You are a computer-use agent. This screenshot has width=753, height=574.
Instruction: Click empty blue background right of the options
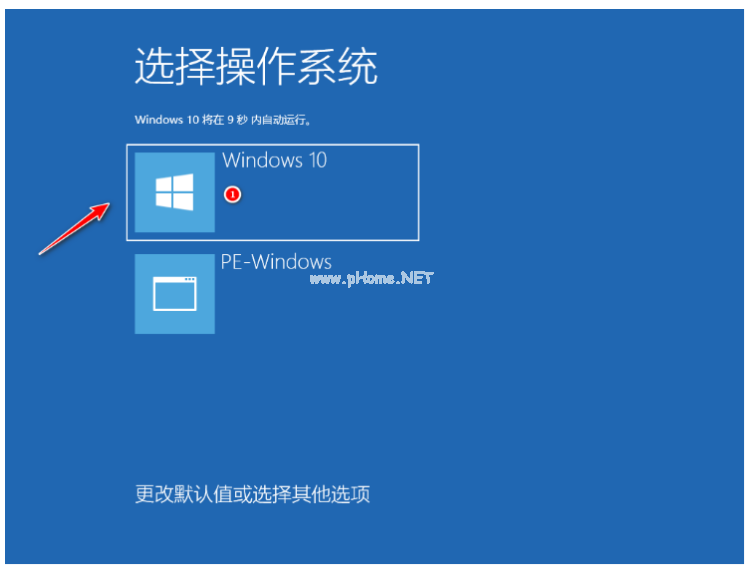click(x=576, y=240)
